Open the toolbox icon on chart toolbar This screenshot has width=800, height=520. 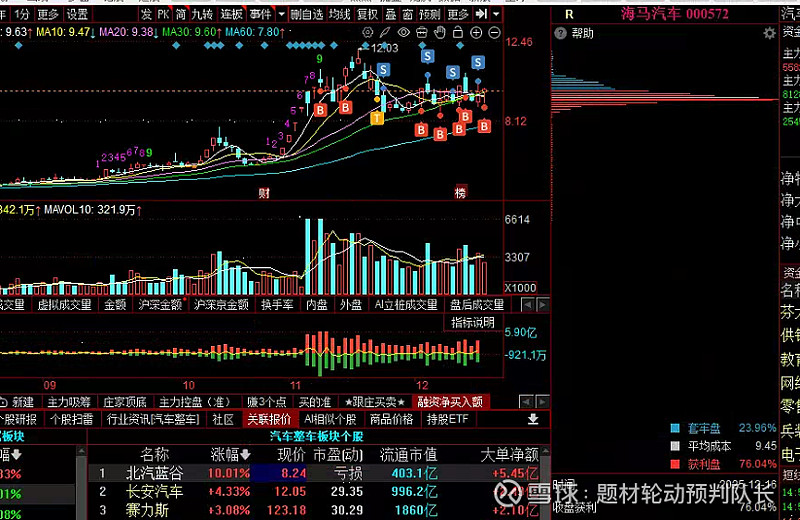point(421,33)
